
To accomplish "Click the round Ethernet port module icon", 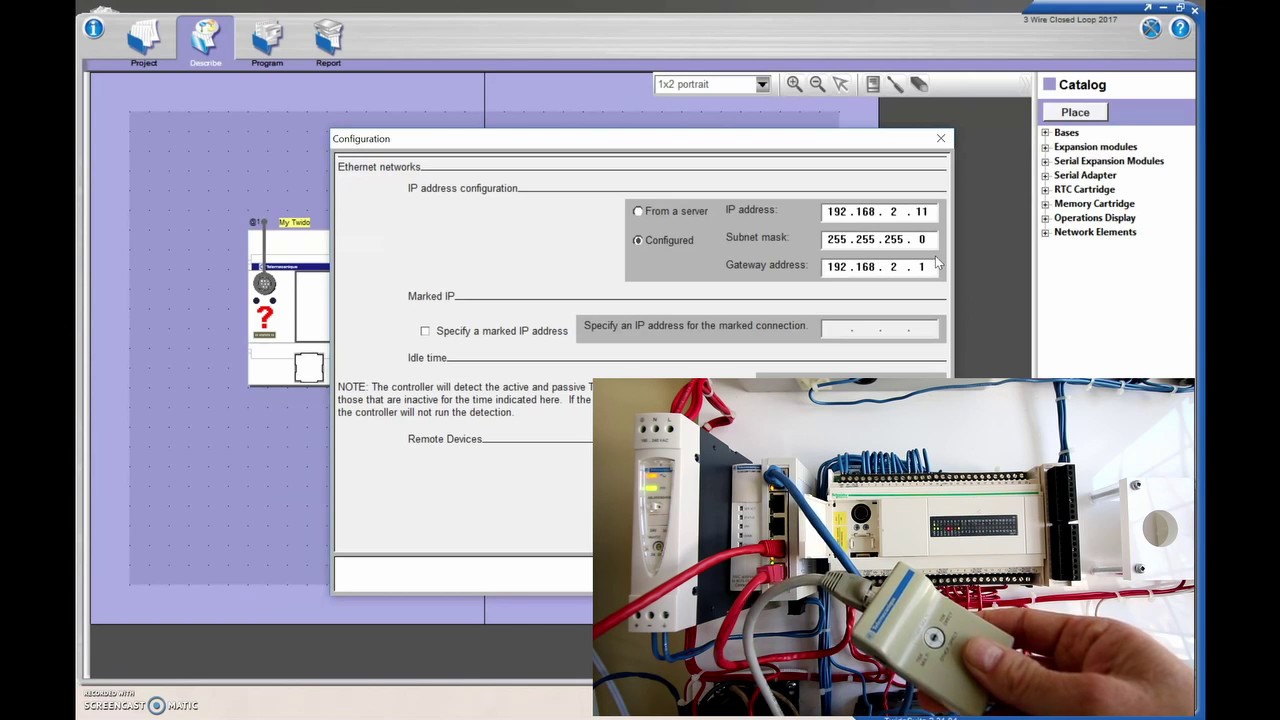I will 264,284.
